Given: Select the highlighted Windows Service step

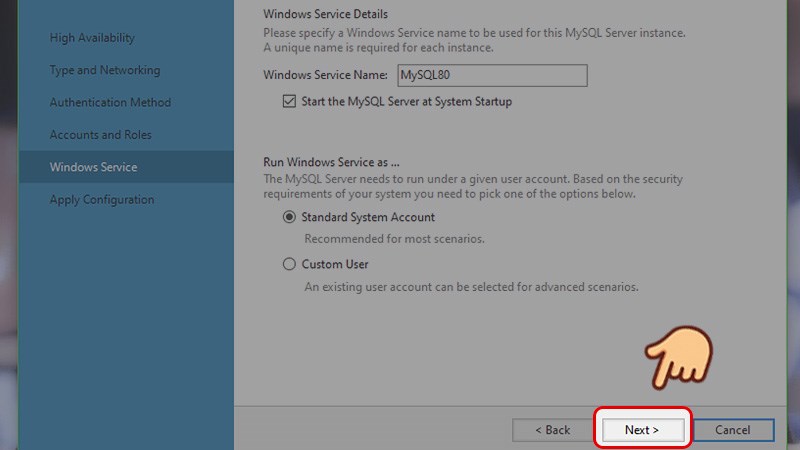Looking at the screenshot, I should coord(94,167).
